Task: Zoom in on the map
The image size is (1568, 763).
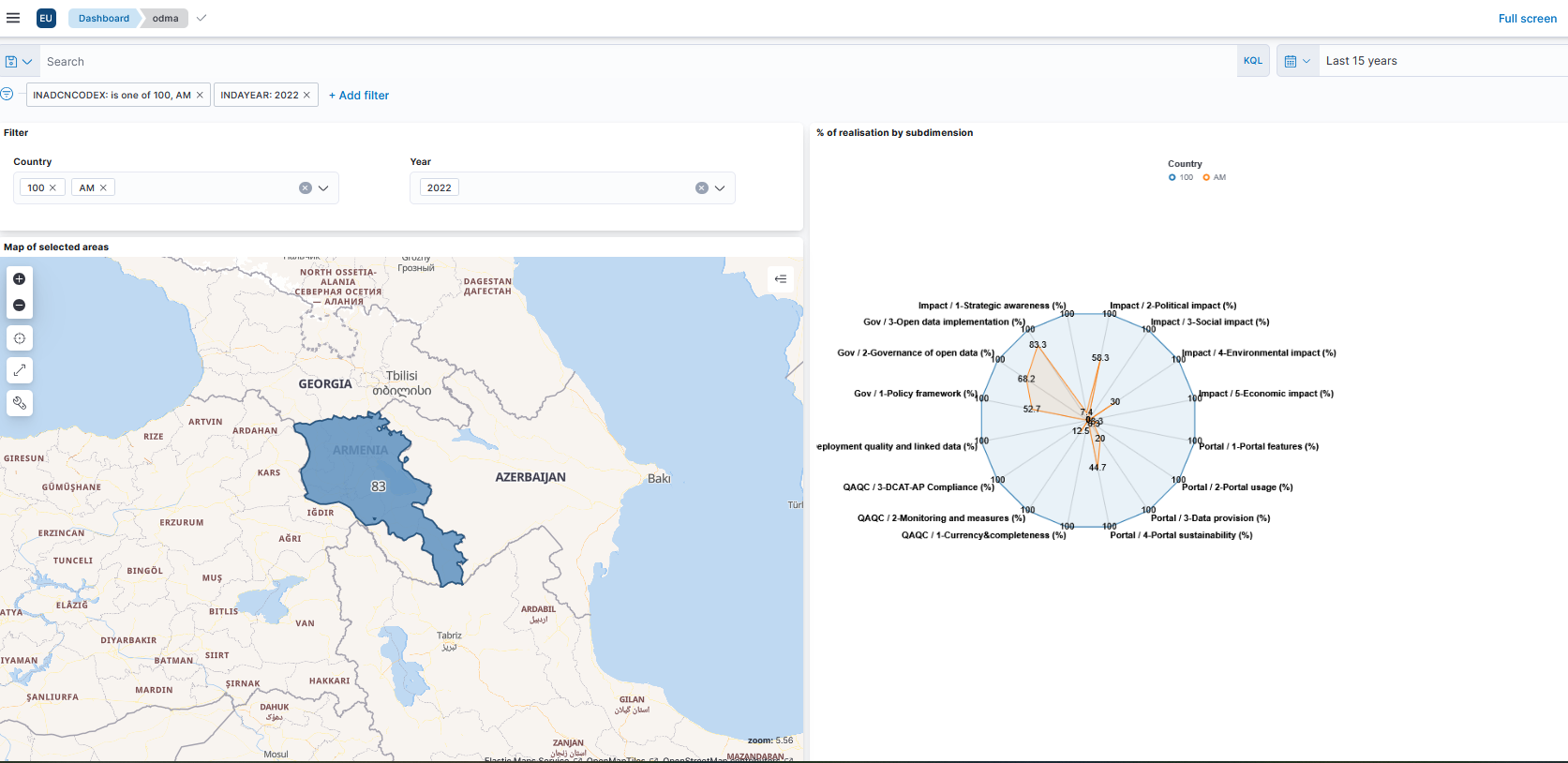Action: click(19, 279)
